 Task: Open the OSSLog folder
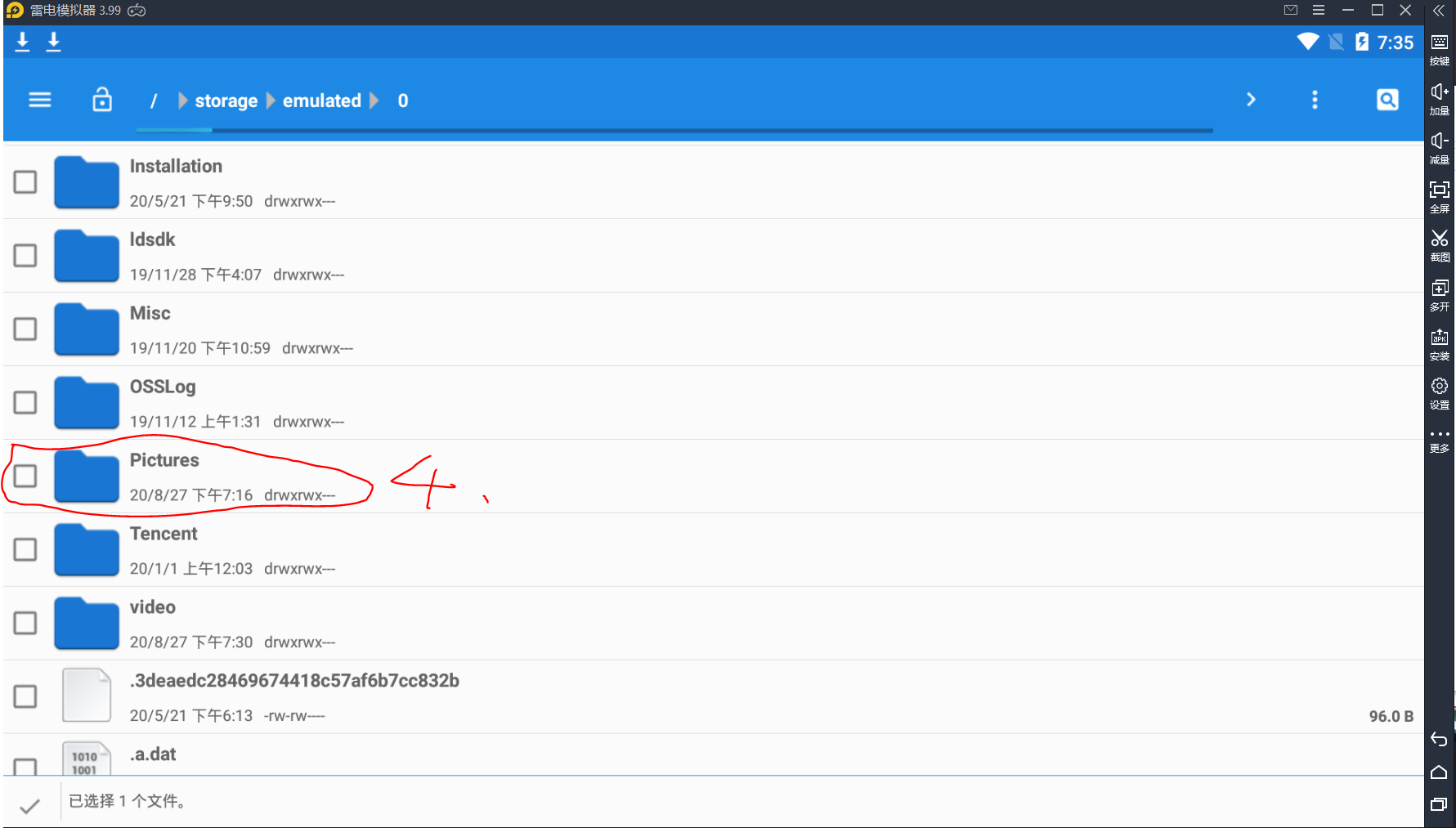pyautogui.click(x=163, y=387)
